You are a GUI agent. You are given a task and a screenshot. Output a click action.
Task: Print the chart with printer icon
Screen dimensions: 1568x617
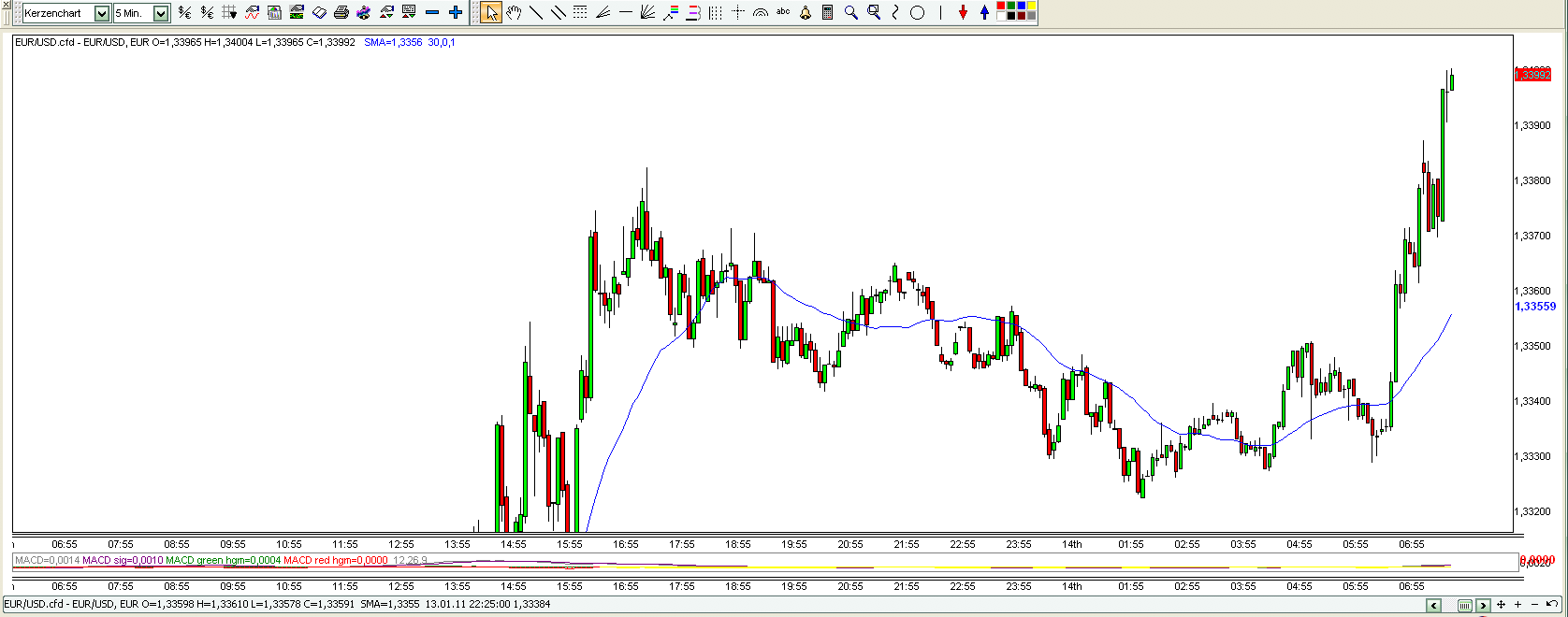coord(341,12)
